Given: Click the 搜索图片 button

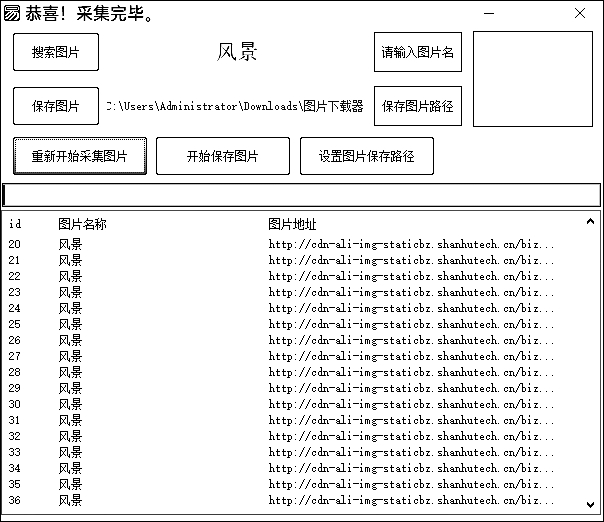Looking at the screenshot, I should [x=56, y=52].
